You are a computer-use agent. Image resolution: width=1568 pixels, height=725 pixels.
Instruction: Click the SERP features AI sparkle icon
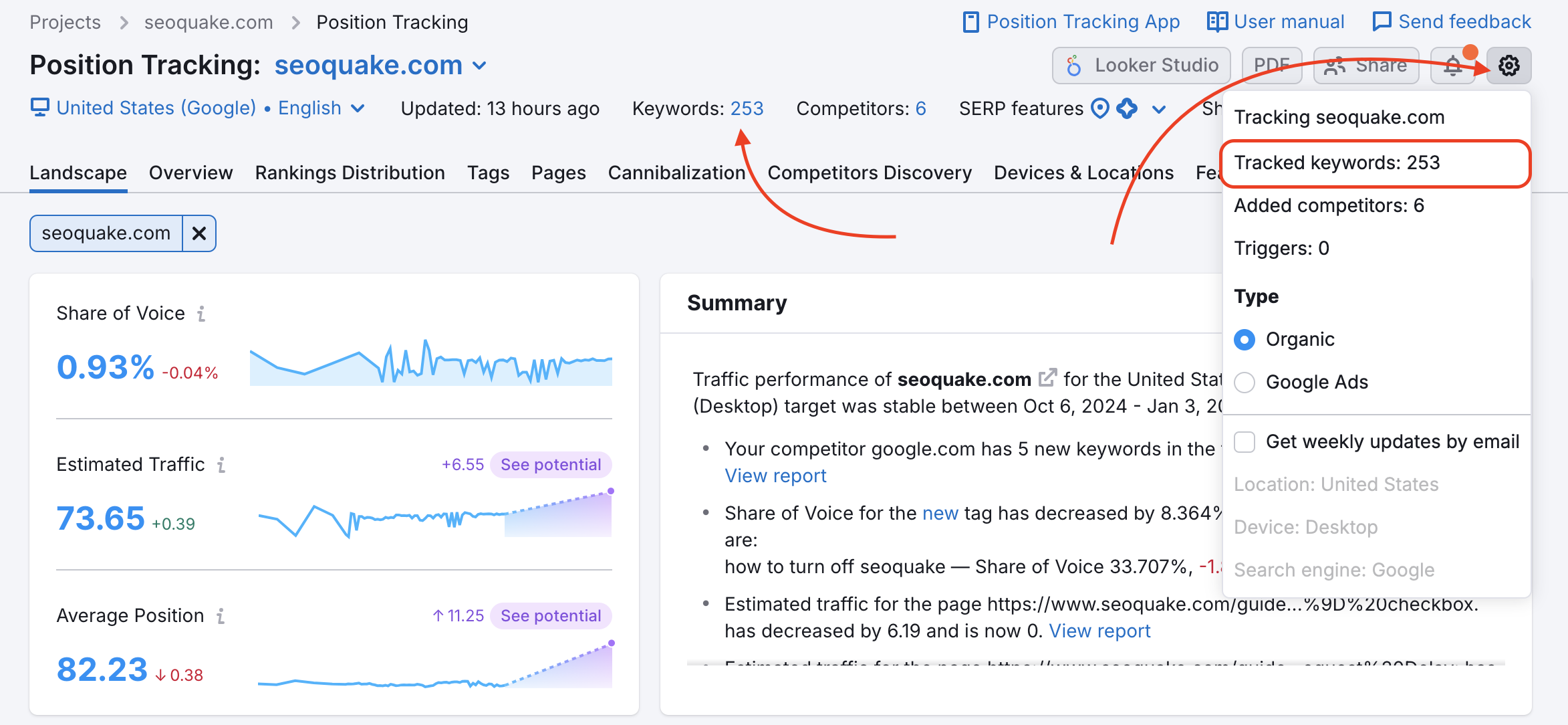pyautogui.click(x=1127, y=108)
